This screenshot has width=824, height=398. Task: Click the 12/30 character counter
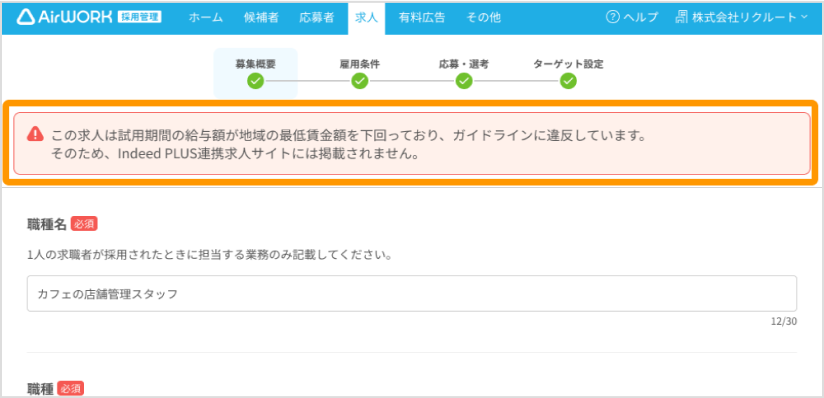pyautogui.click(x=784, y=321)
